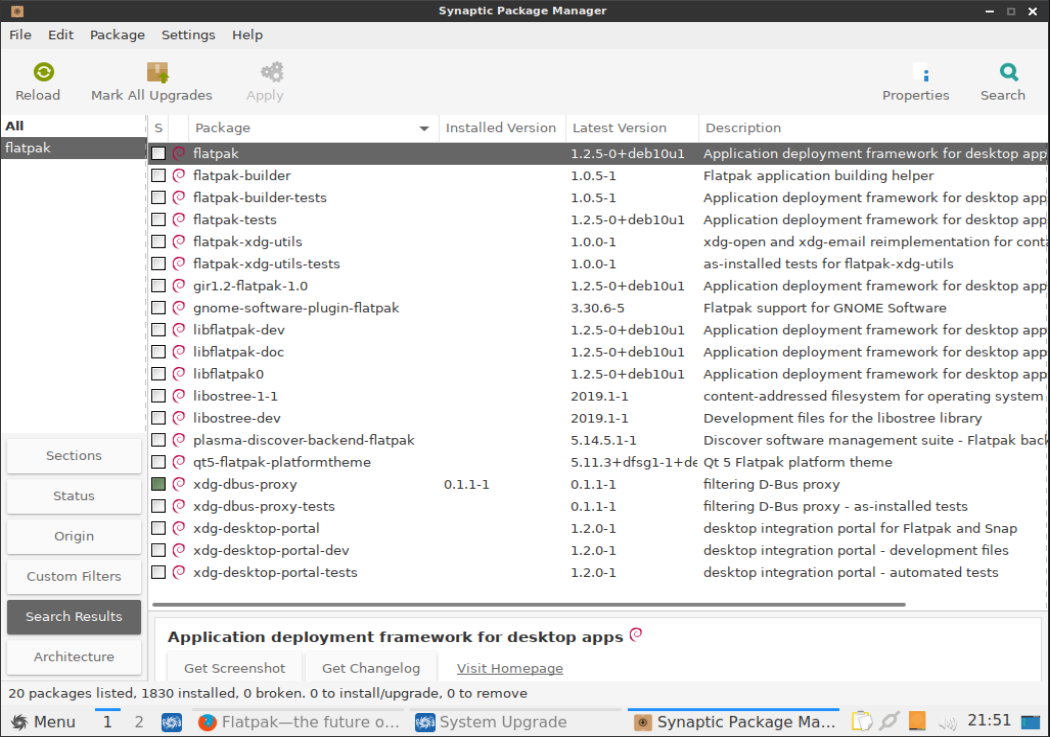This screenshot has width=1050, height=737.
Task: Switch to Firefox Flatpak window in taskbar
Action: coord(299,722)
